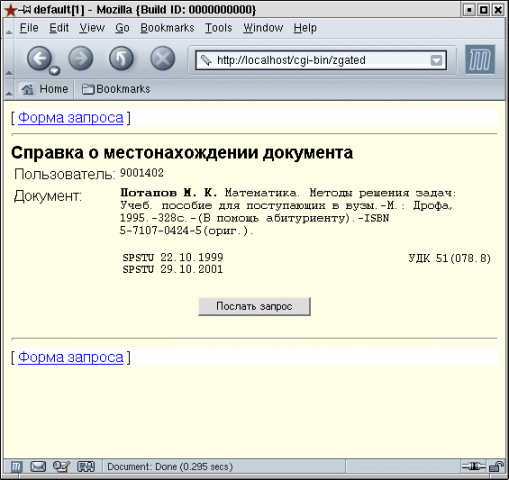Click the security padlock icon in status bar
This screenshot has width=509, height=480.
click(x=497, y=467)
